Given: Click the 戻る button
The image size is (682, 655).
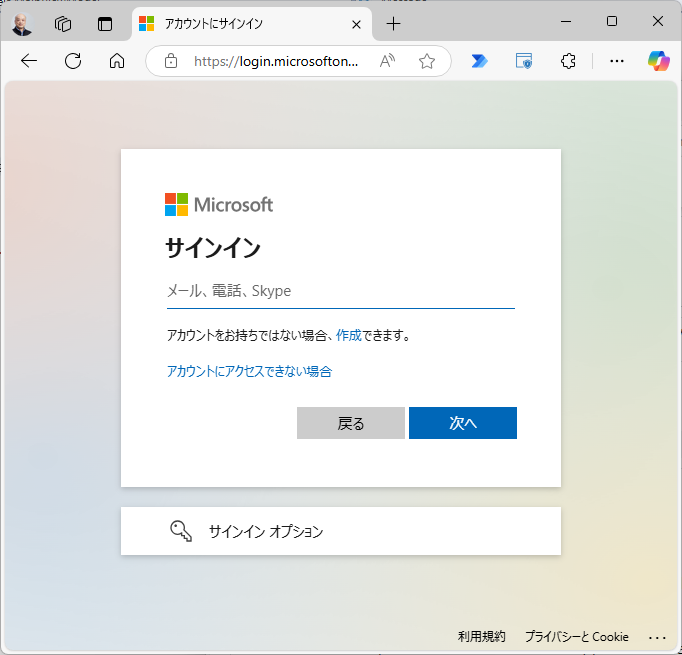Looking at the screenshot, I should point(351,423).
